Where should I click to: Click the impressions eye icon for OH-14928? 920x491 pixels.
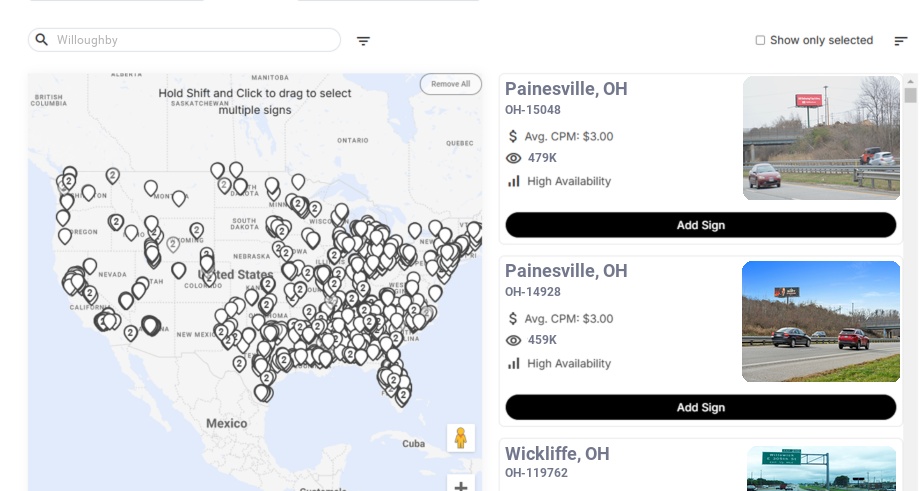click(x=514, y=340)
